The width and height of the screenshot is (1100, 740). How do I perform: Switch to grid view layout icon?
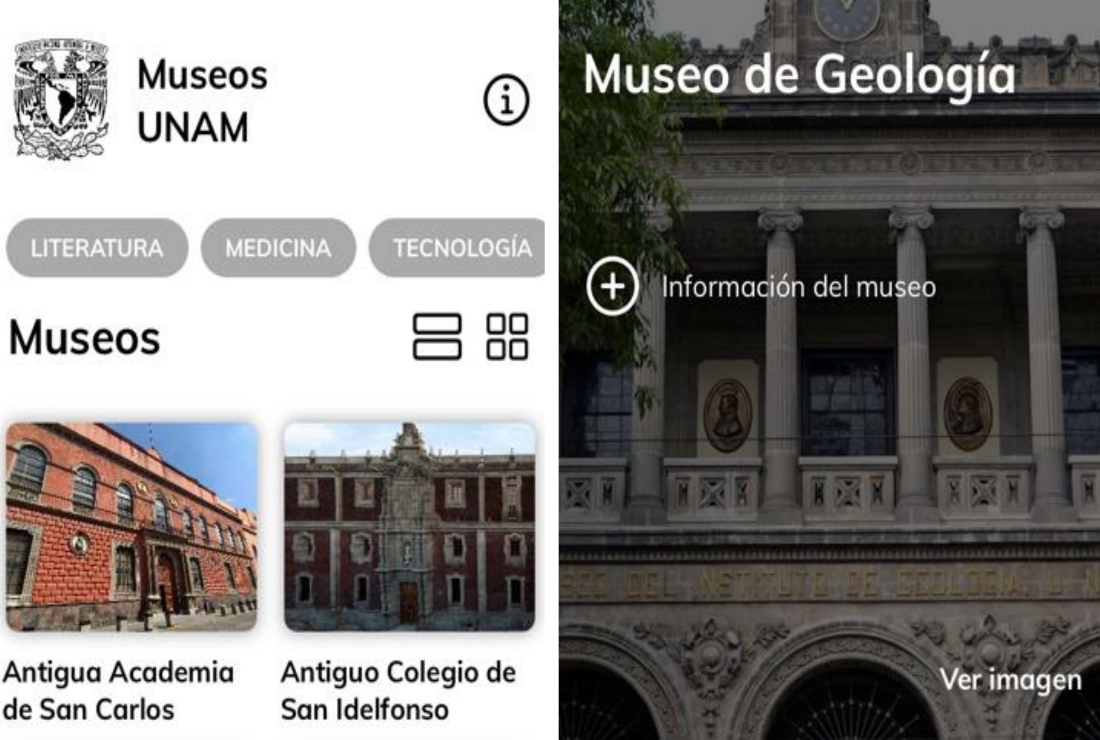pyautogui.click(x=507, y=337)
